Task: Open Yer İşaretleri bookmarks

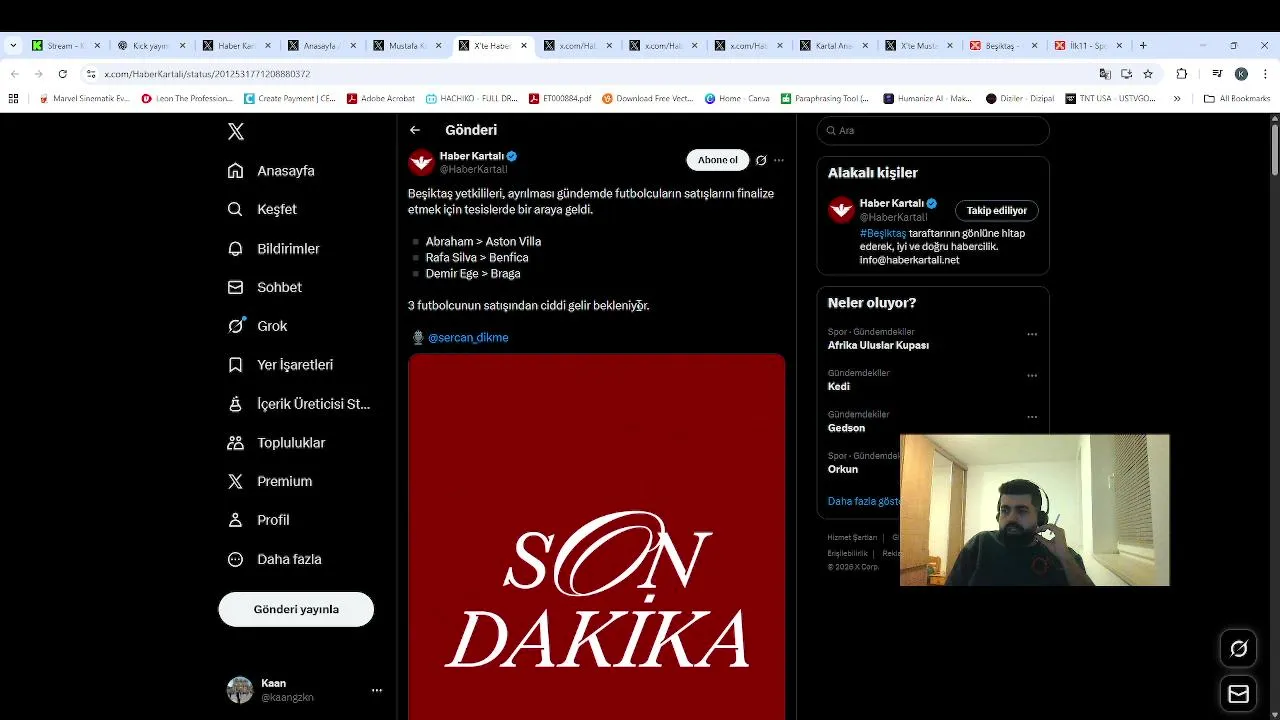Action: (280, 365)
